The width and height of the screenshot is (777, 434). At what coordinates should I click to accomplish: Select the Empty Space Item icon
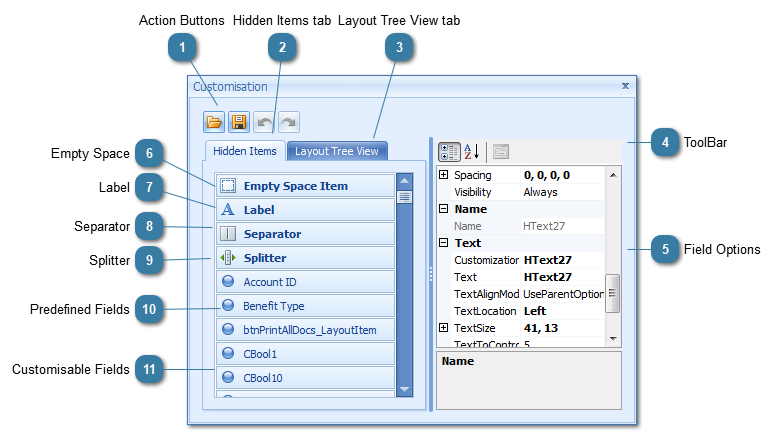(x=228, y=186)
